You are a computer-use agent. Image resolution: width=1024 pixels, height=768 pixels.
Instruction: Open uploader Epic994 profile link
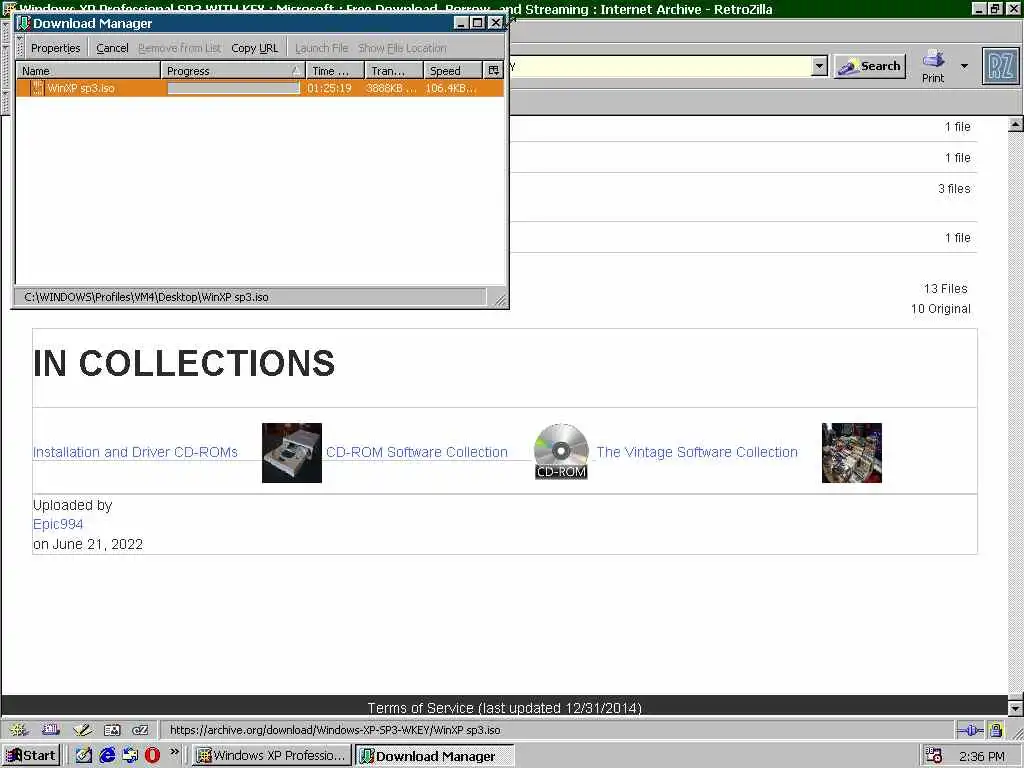tap(58, 524)
